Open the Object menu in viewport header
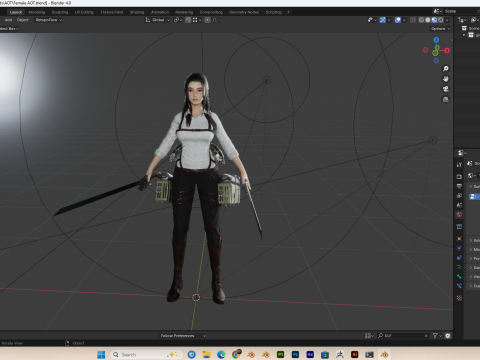480x360 pixels. pyautogui.click(x=23, y=20)
